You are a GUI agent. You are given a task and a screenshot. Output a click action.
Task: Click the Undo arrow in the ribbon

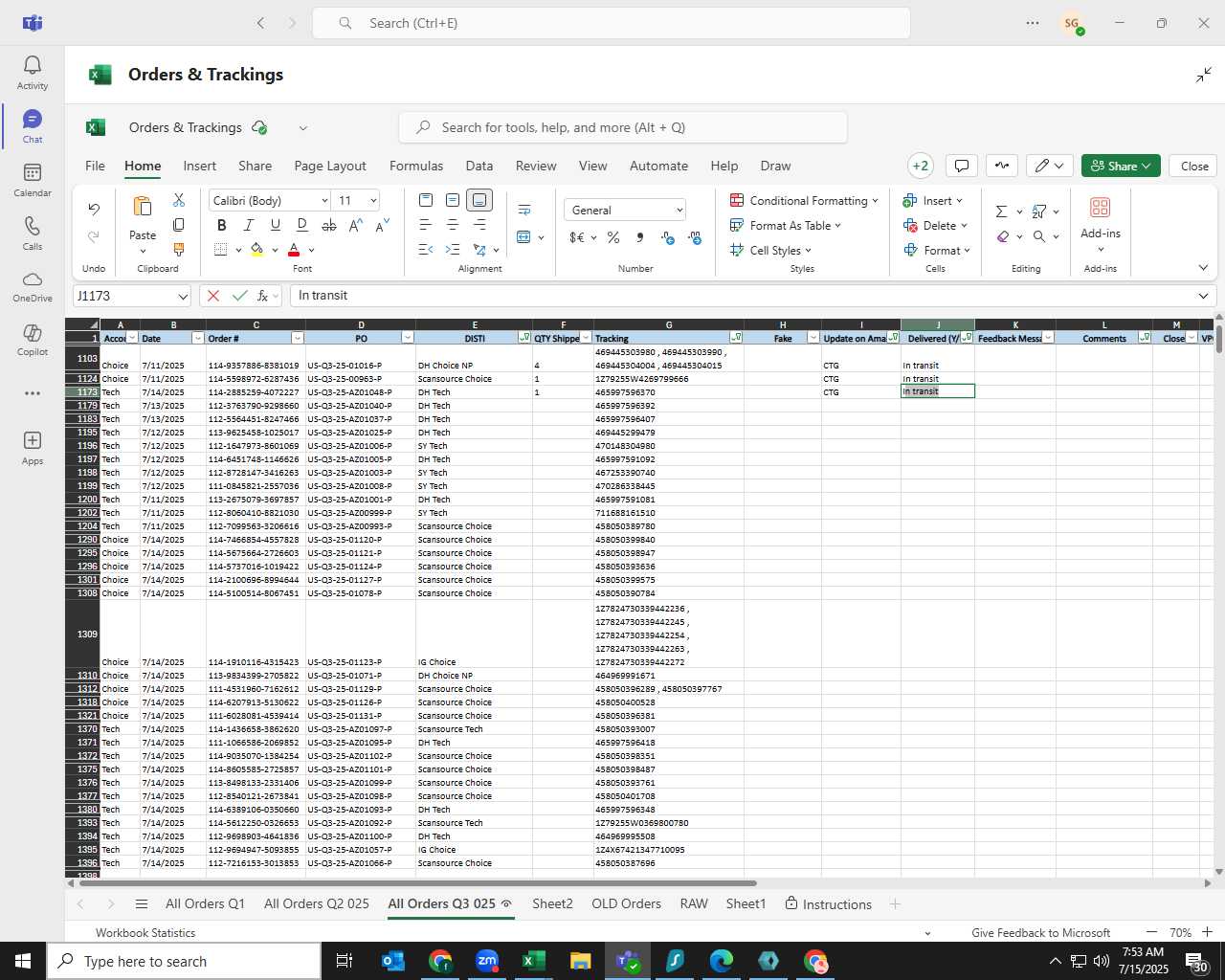pos(94,209)
